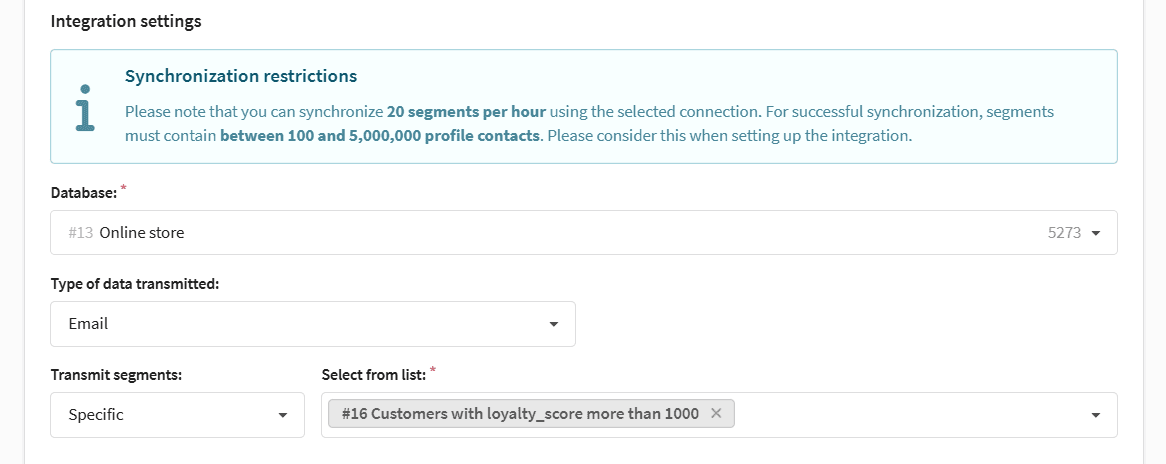Screen dimensions: 1166x464
Task: Click the arrow beside Specific
Action: (283, 415)
